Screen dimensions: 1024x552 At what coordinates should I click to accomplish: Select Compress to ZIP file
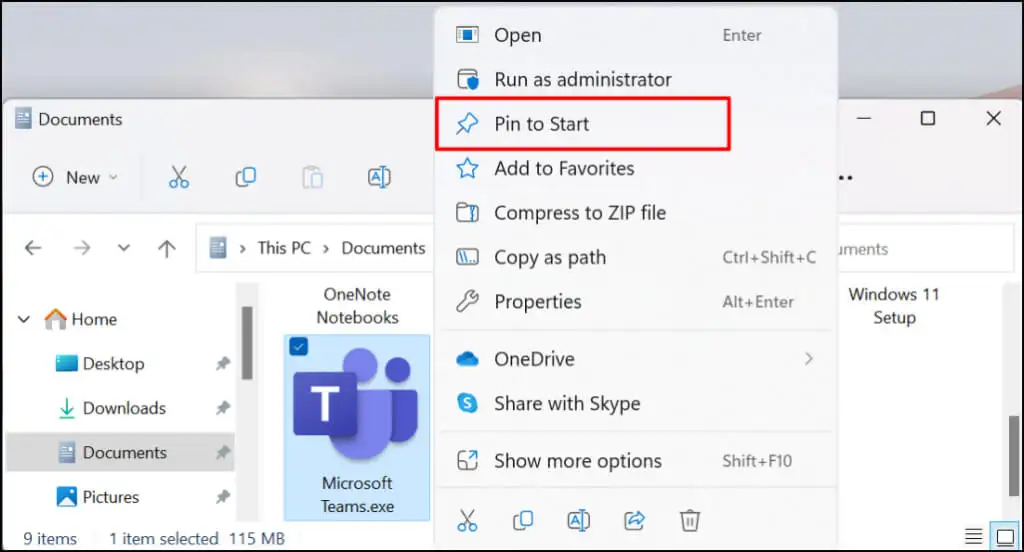click(x=635, y=213)
